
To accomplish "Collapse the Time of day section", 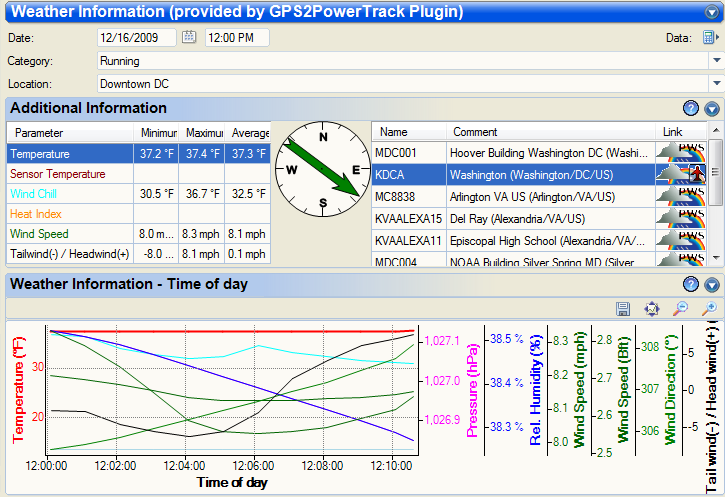I will click(712, 284).
